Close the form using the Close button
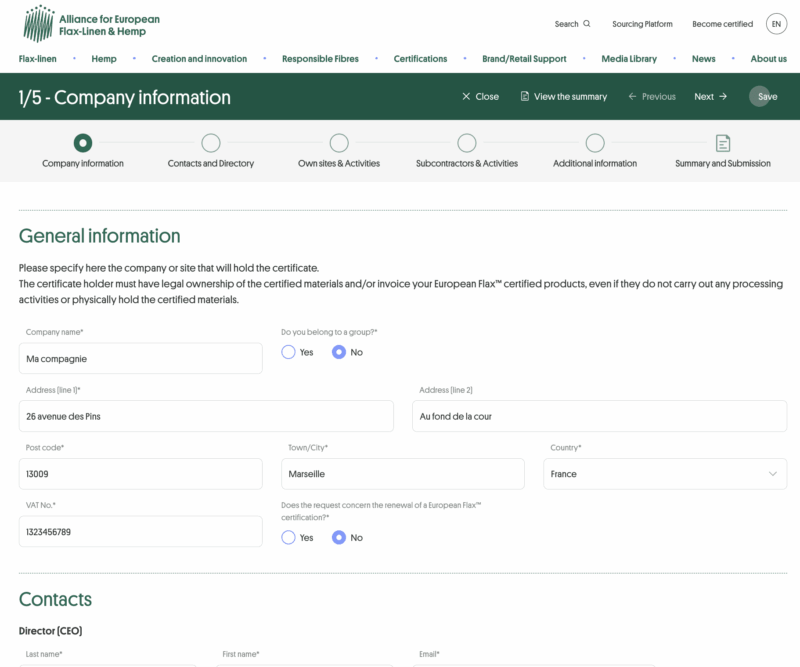The width and height of the screenshot is (800, 667). 480,97
